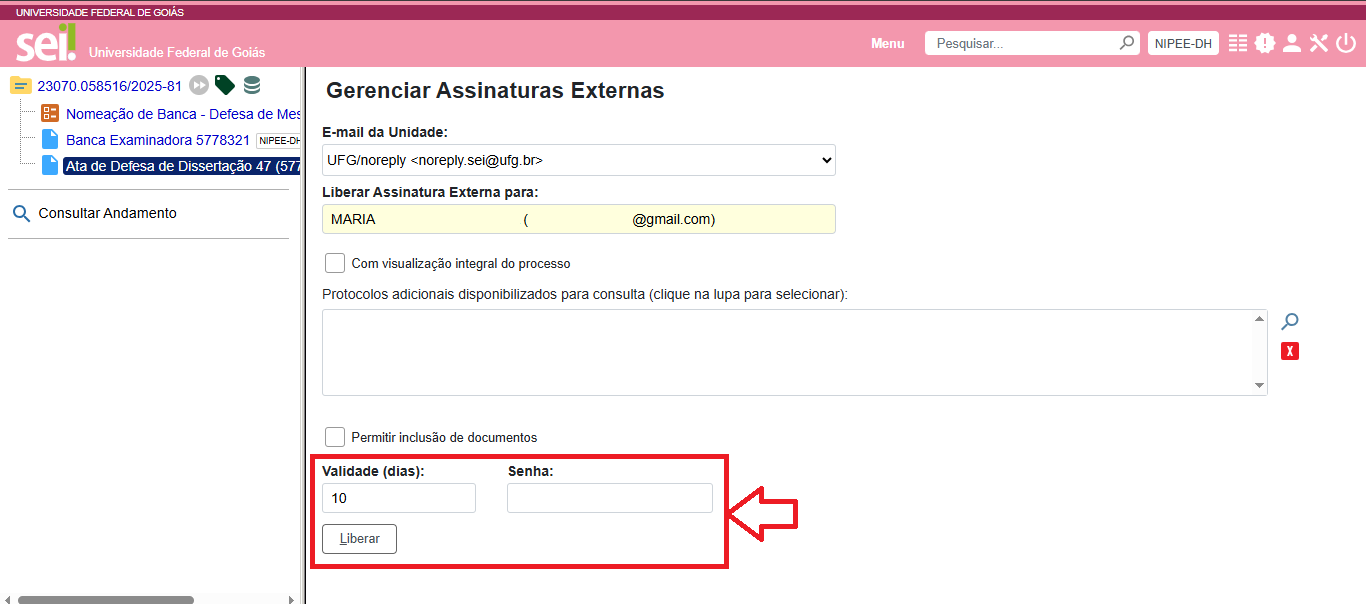The image size is (1366, 604).
Task: Click the red X remove protocol icon
Action: 1290,351
